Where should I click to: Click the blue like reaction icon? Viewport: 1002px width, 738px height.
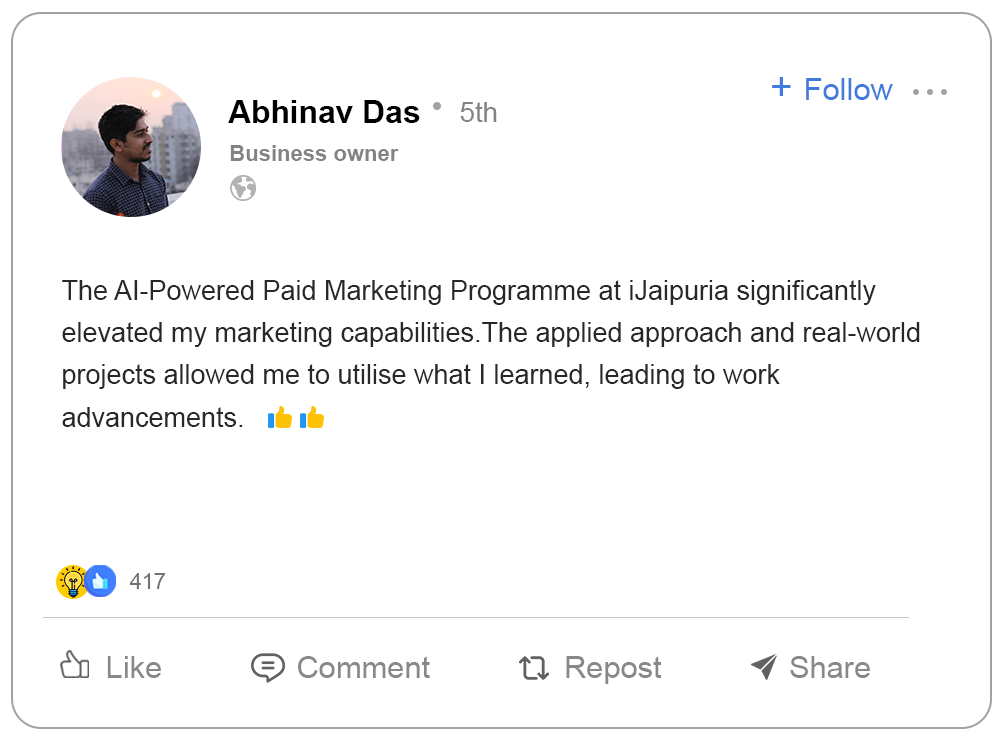pyautogui.click(x=100, y=581)
